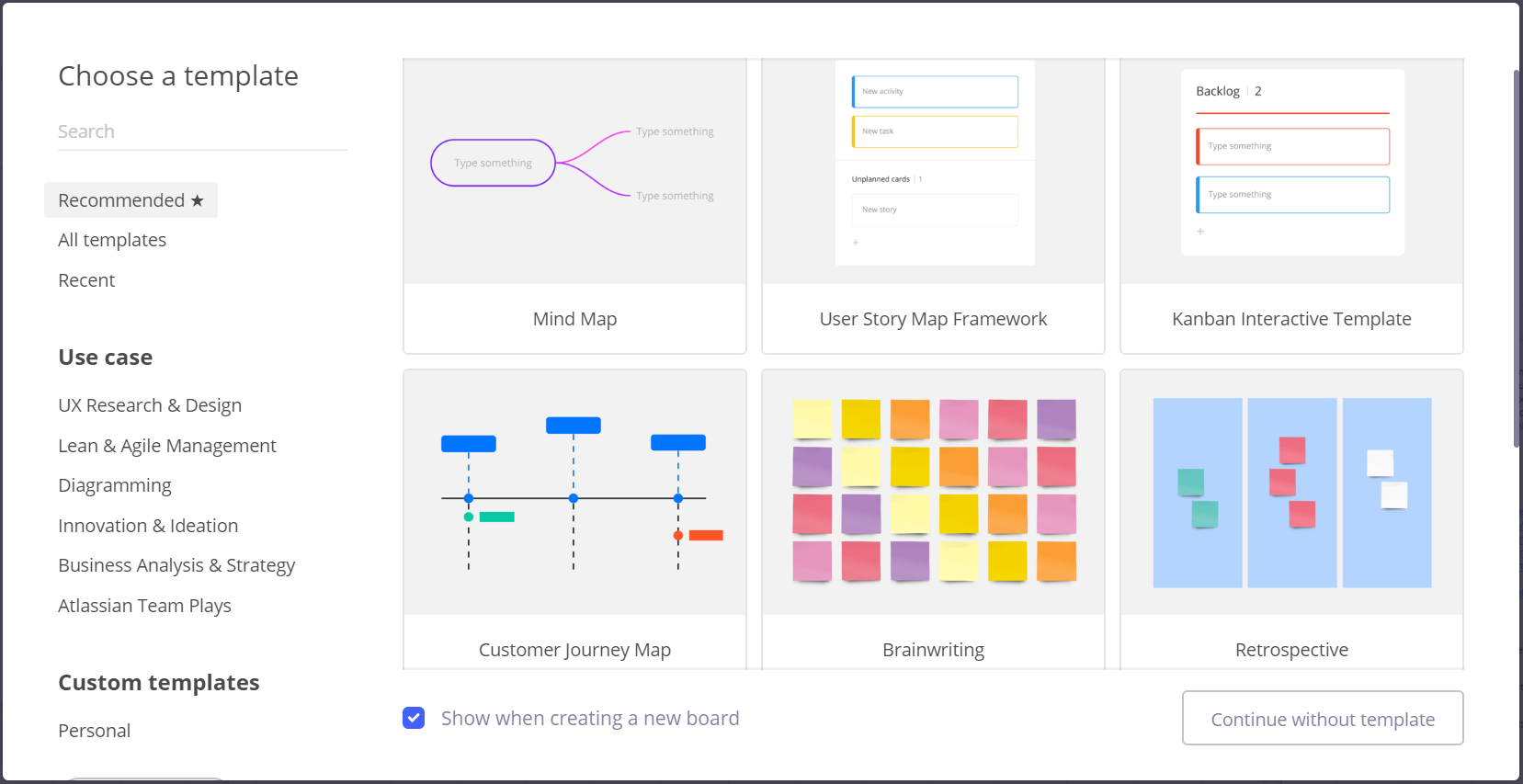This screenshot has width=1523, height=784.
Task: Open the Retrospective template preview
Action: [x=1291, y=494]
